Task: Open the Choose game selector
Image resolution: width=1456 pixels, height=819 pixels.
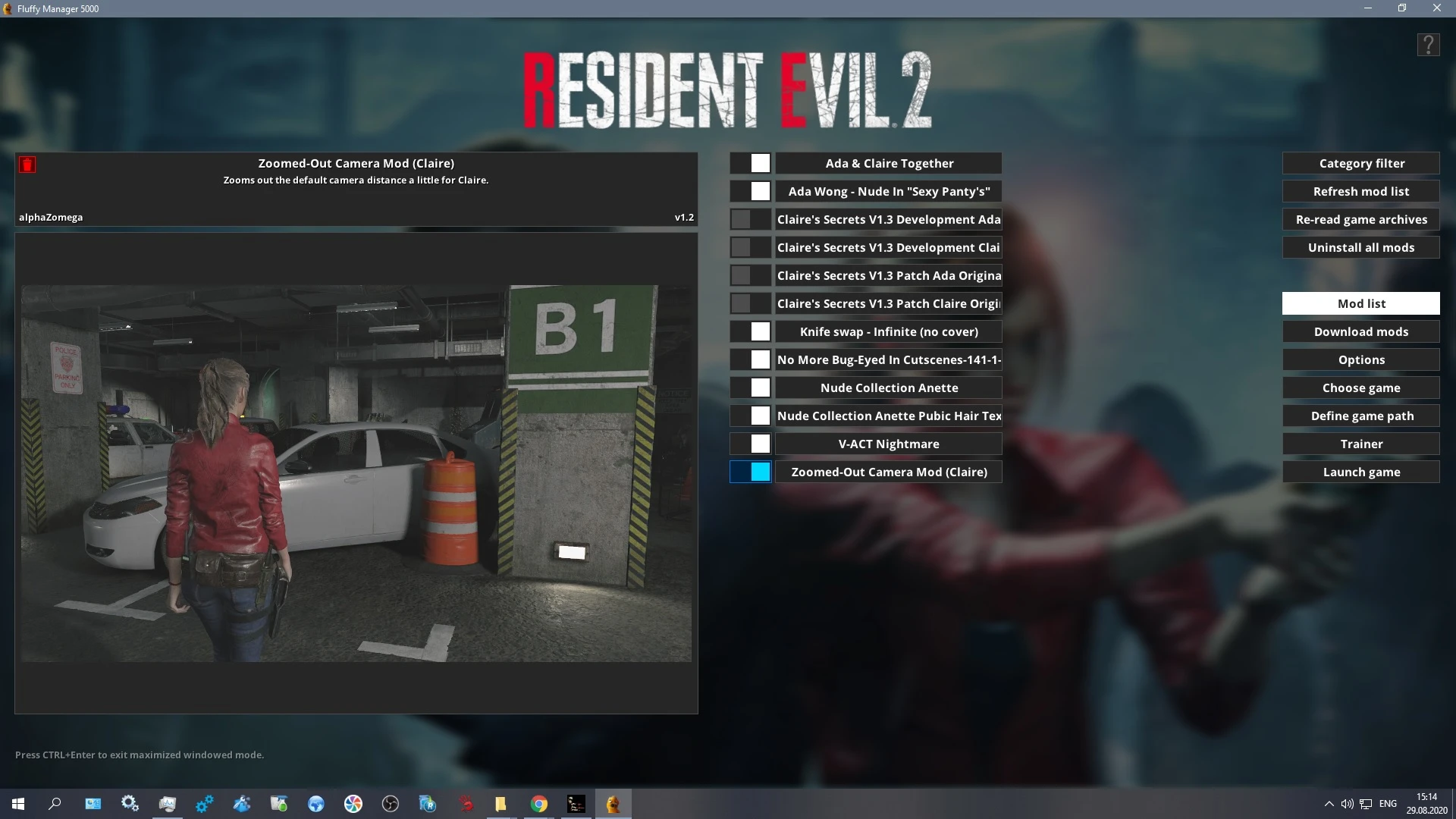Action: 1360,388
